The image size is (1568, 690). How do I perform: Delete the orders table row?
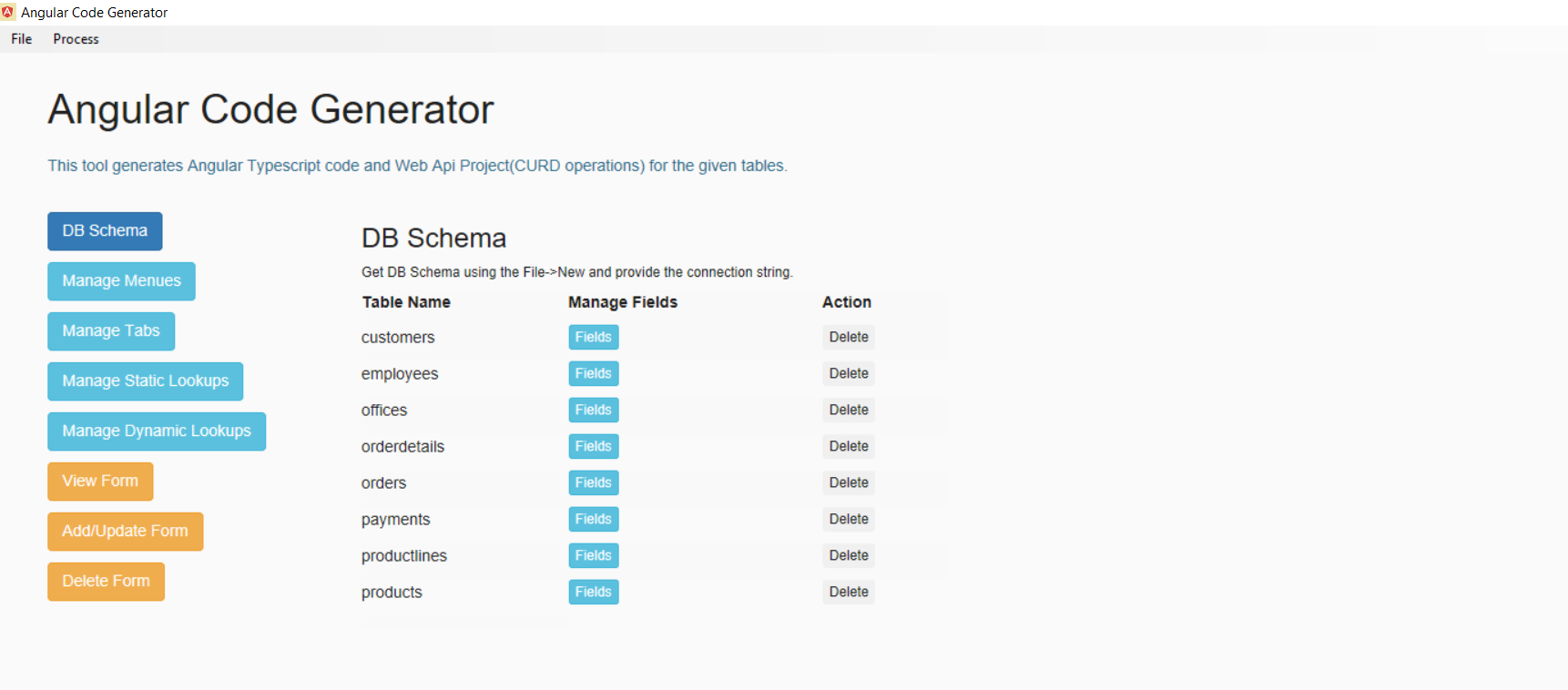tap(849, 483)
